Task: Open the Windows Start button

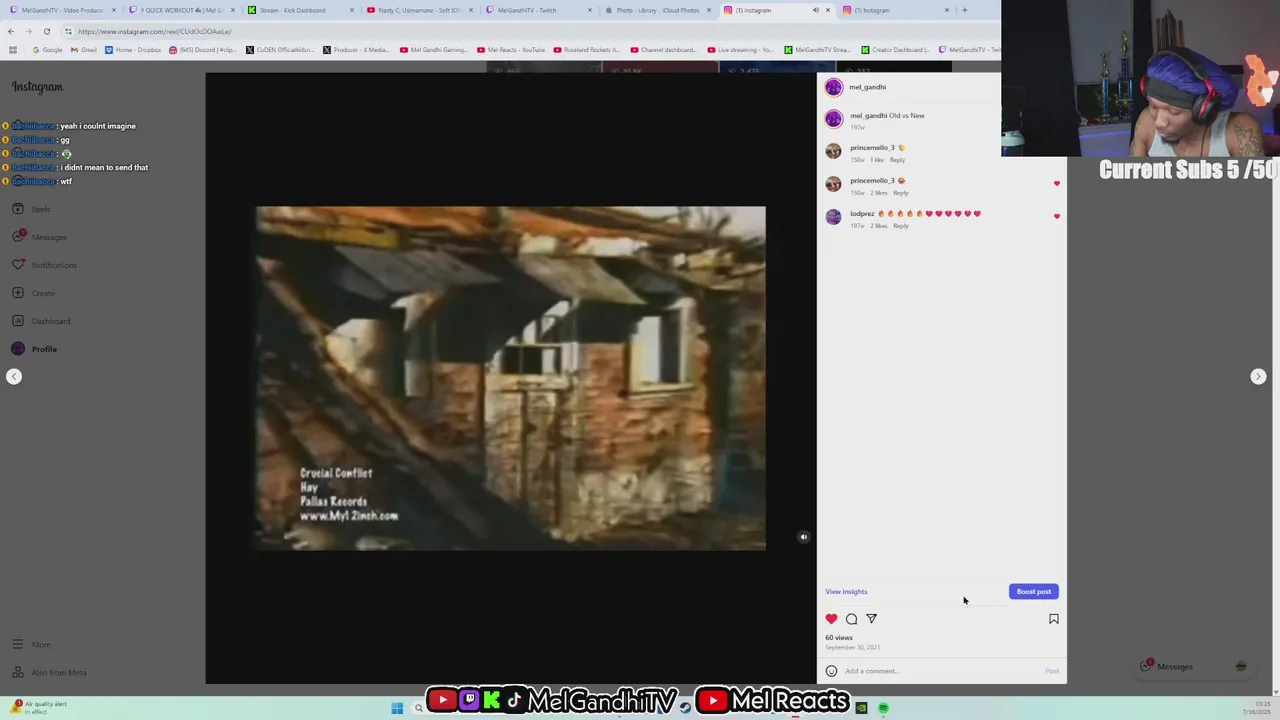Action: point(397,708)
